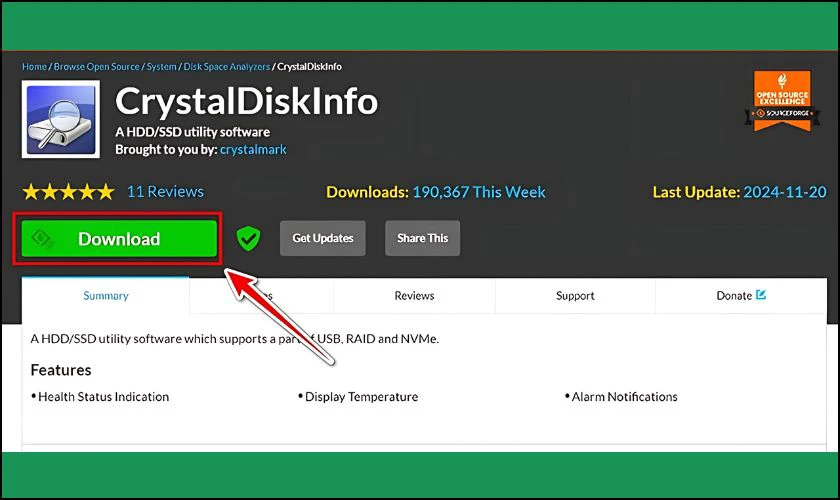Click the green Download button
The height and width of the screenshot is (500, 840).
pos(119,238)
